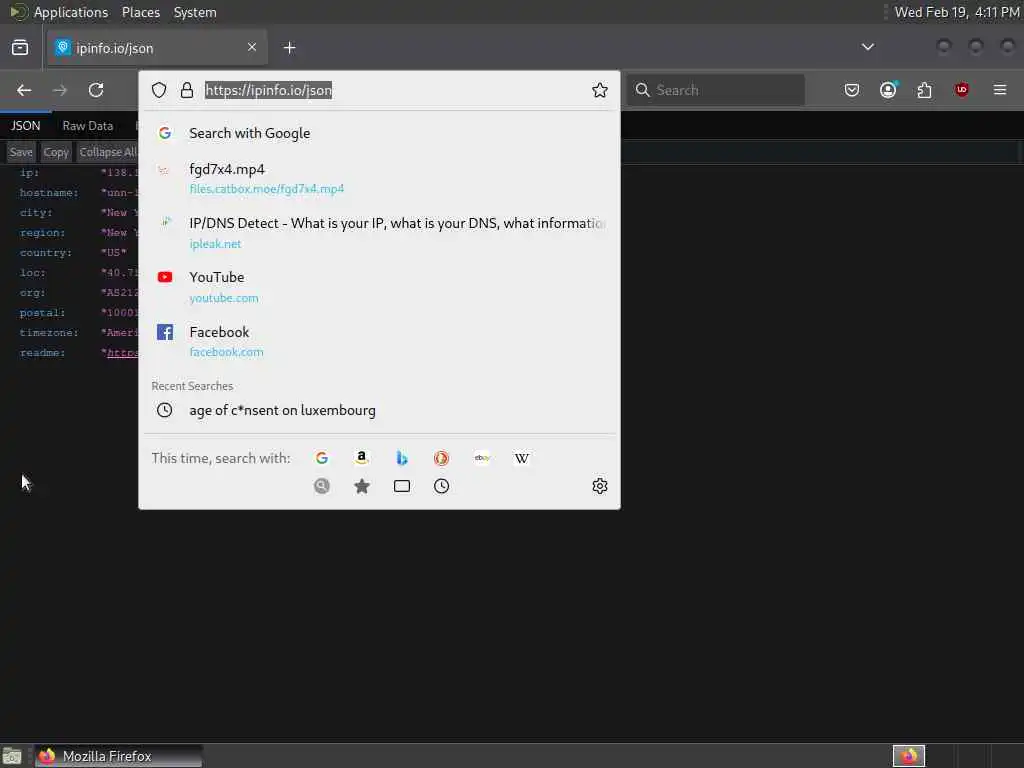The width and height of the screenshot is (1024, 768).
Task: Open the list all tabs dropdown
Action: point(867,47)
